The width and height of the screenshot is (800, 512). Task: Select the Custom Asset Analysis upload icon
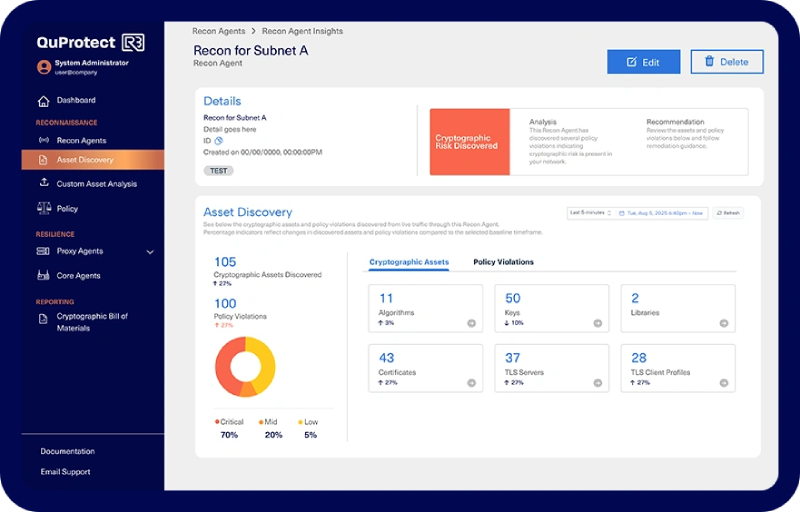[x=43, y=184]
